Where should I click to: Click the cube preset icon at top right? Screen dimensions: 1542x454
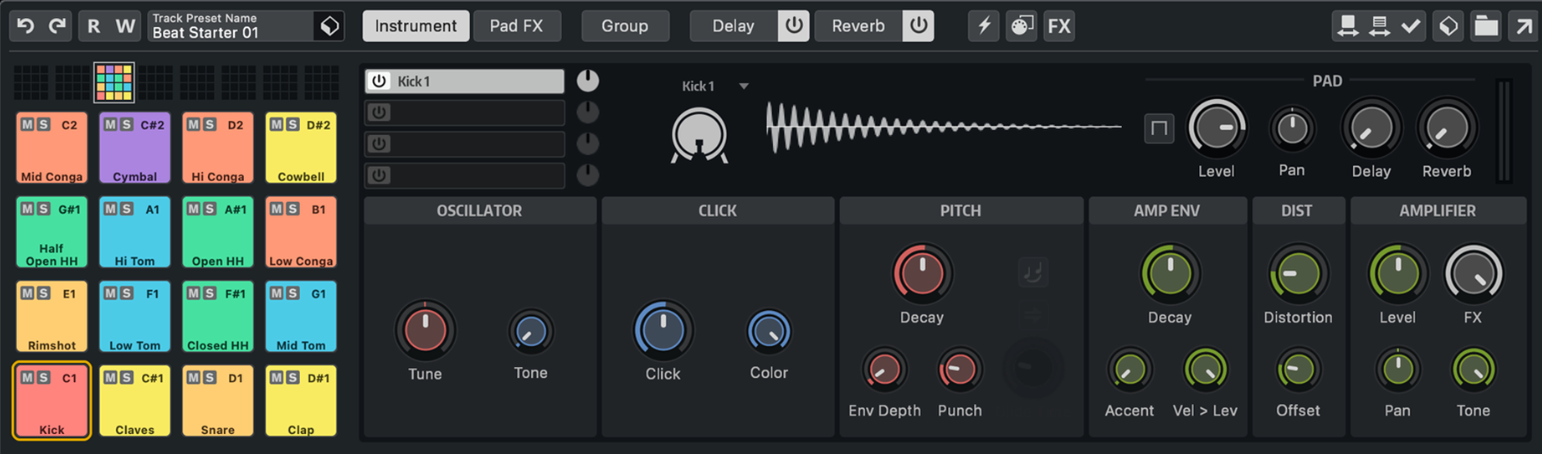pos(1448,26)
